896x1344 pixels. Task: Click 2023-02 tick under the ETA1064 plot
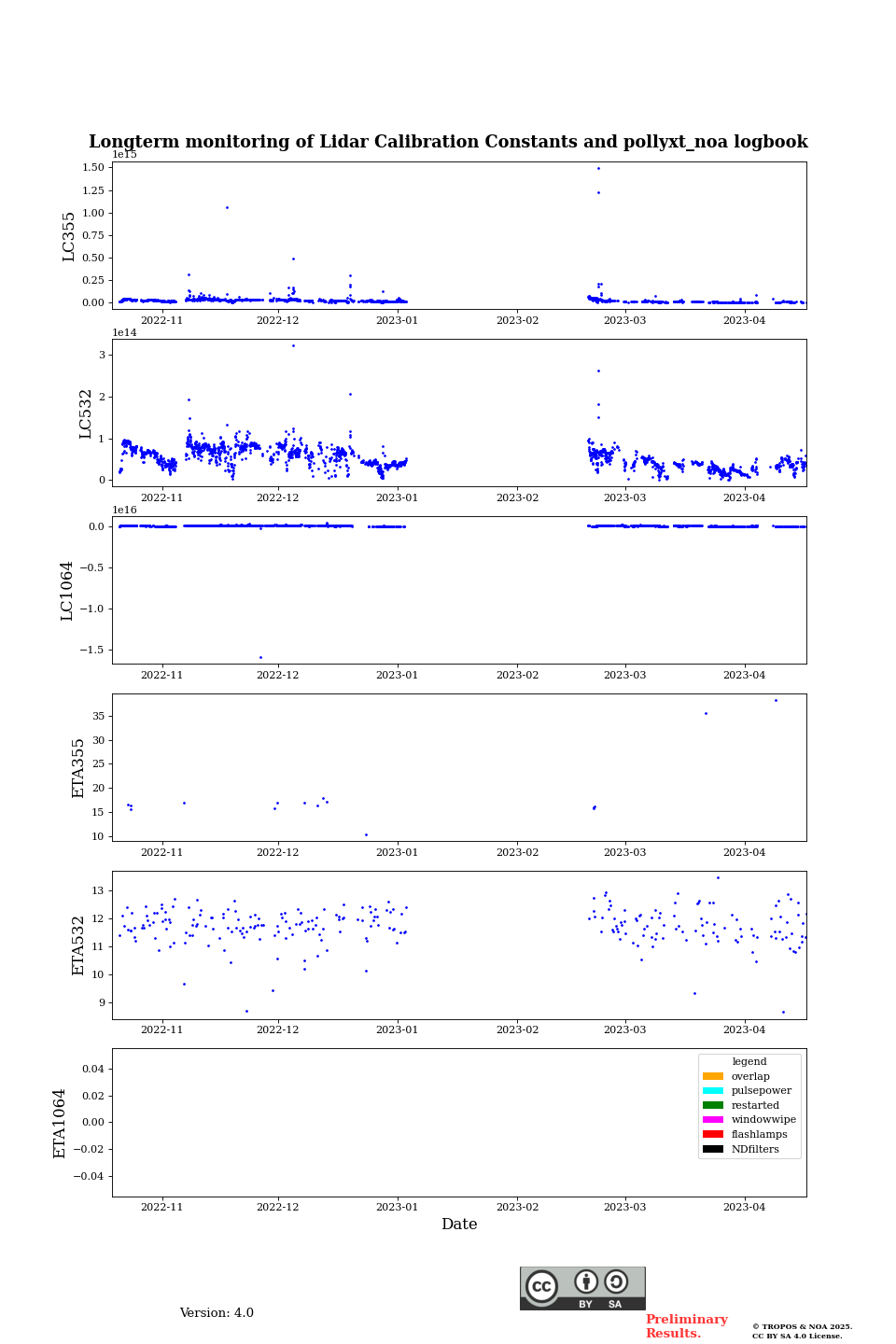518,1208
